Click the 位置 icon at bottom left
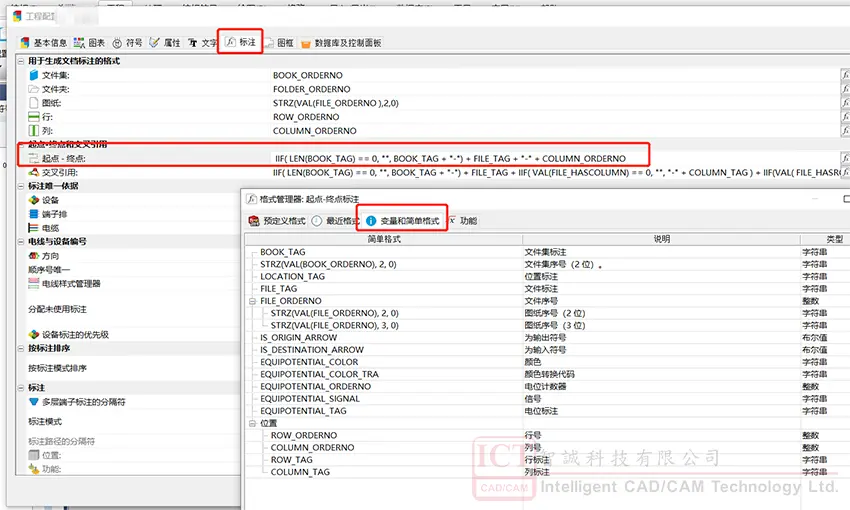The image size is (850, 510). click(x=34, y=455)
